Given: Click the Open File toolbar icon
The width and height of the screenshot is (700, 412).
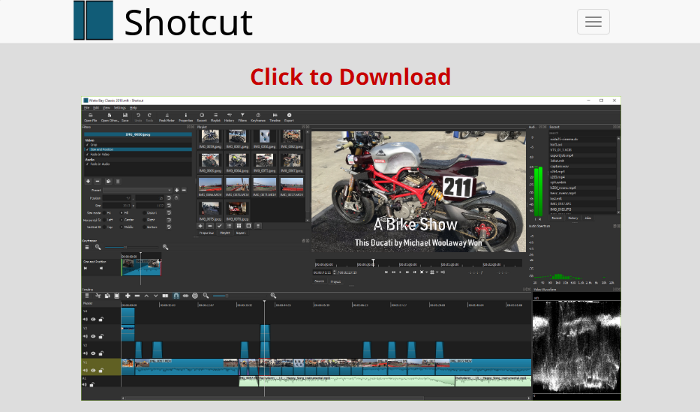Looking at the screenshot, I should (x=91, y=116).
